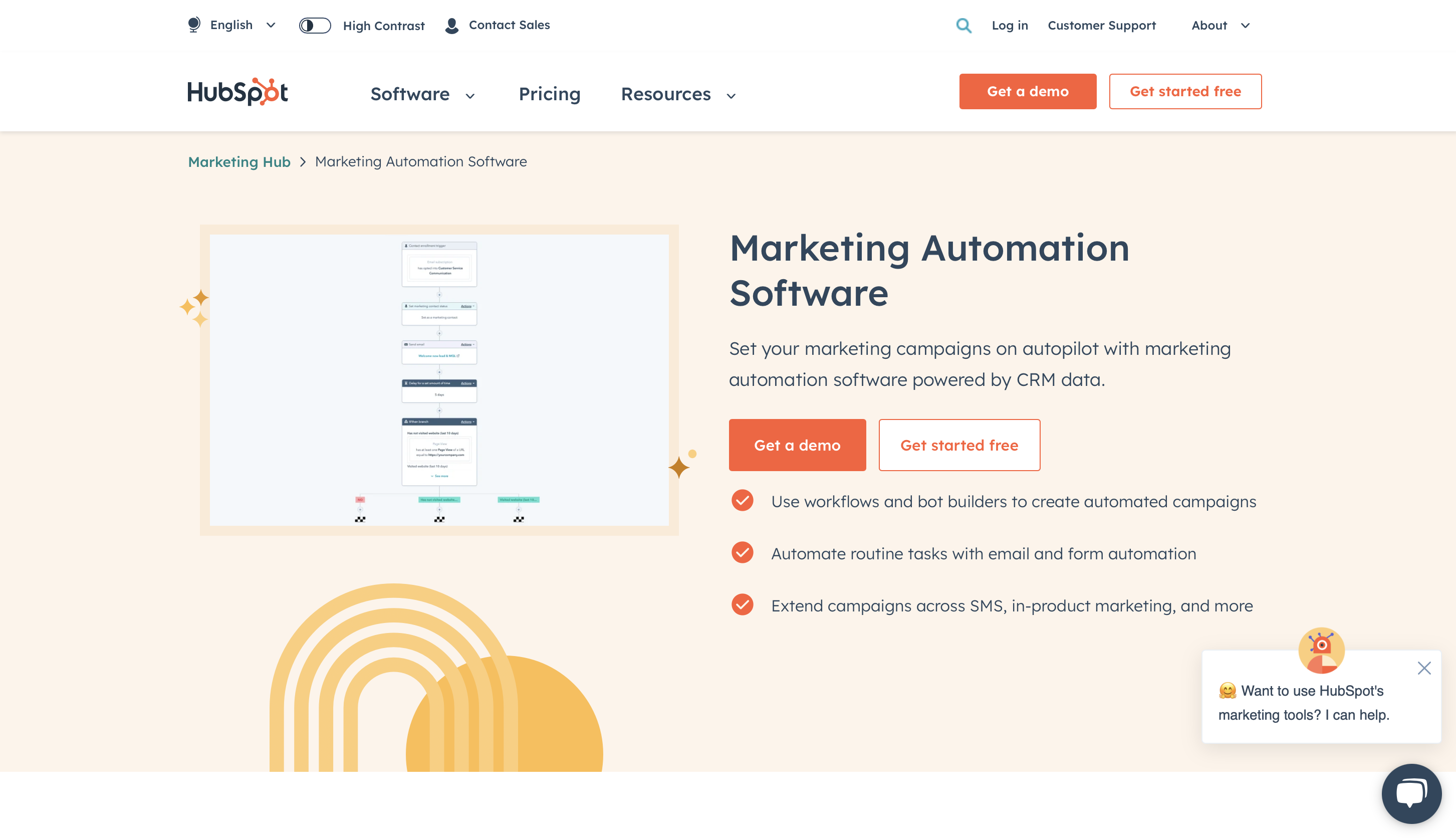Open the chat bubble widget icon

[x=1411, y=793]
